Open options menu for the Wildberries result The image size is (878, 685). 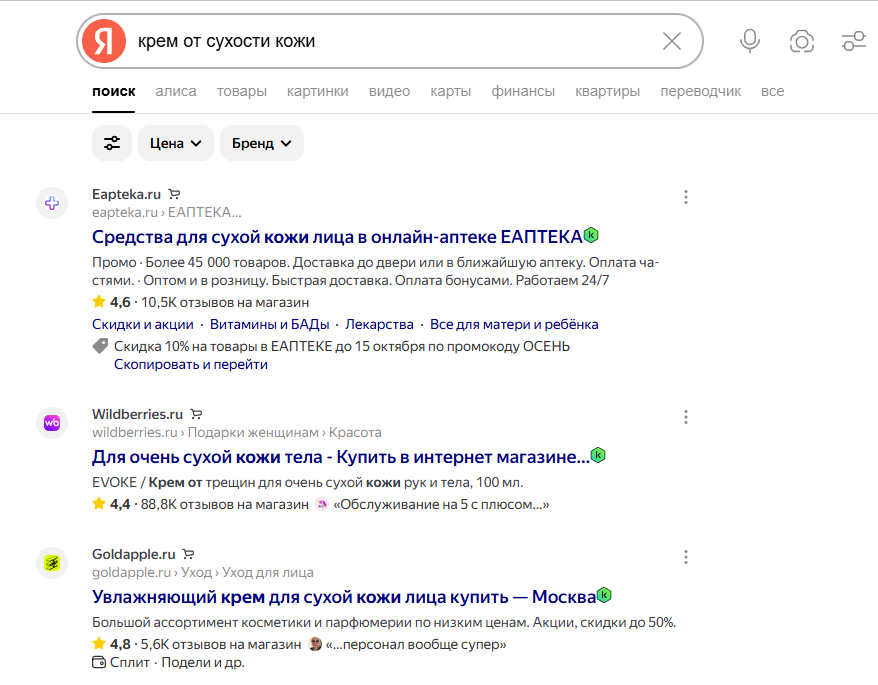click(686, 417)
